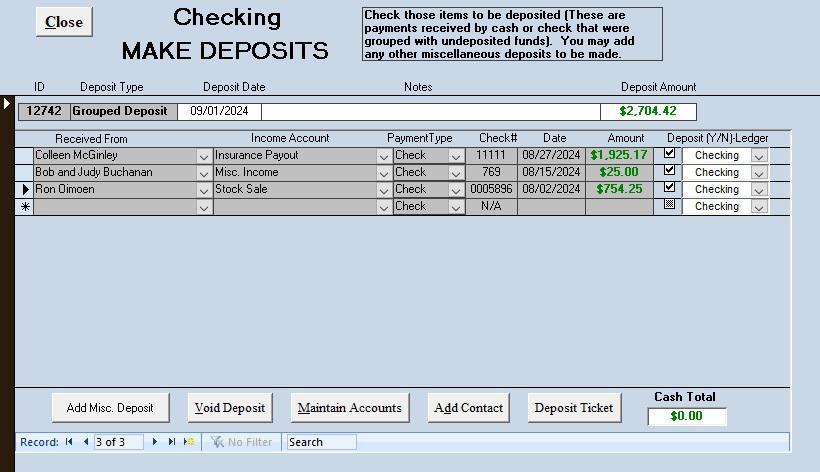Click the Add Misc. Deposit button

coord(110,407)
